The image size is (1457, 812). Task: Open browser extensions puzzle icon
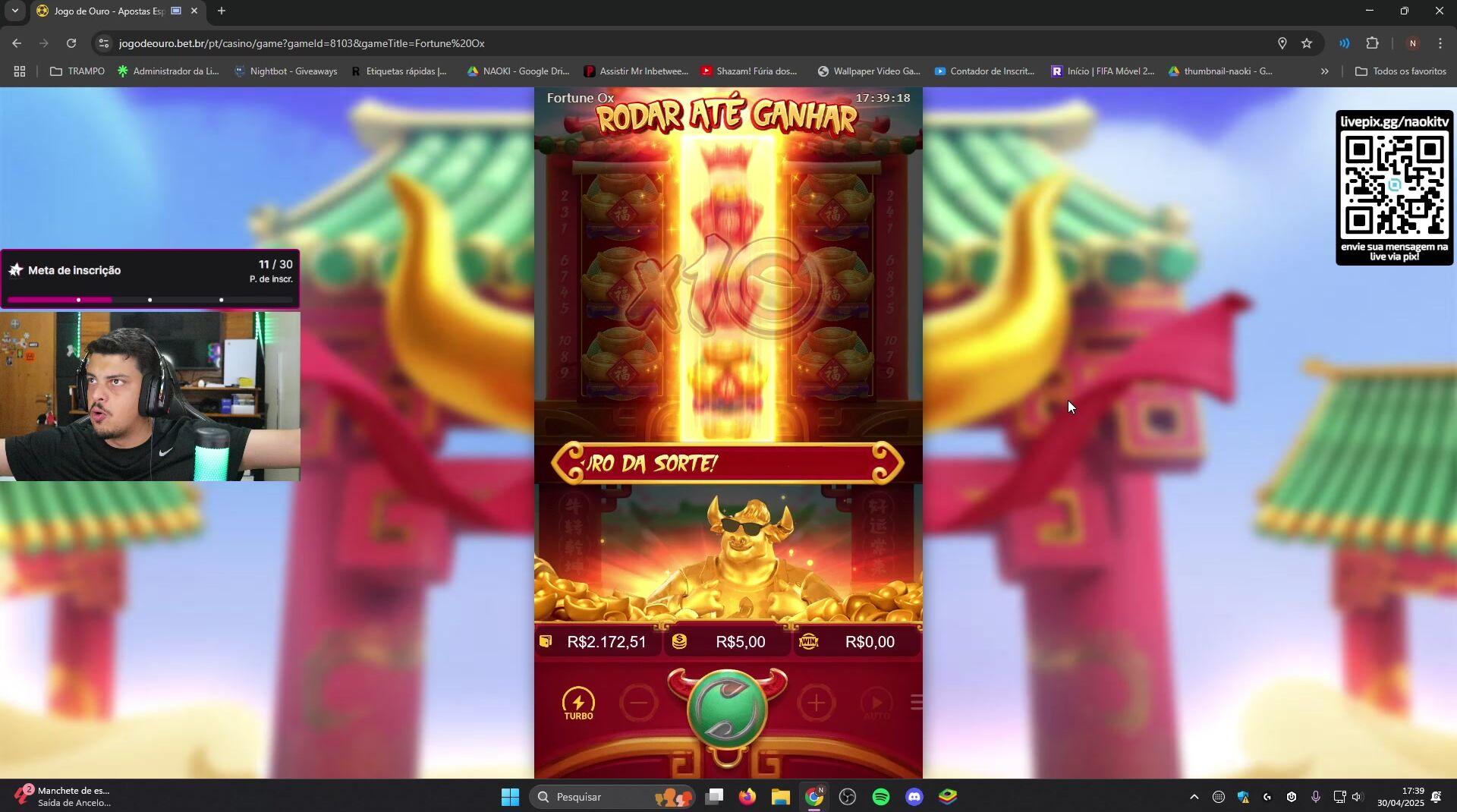1373,43
